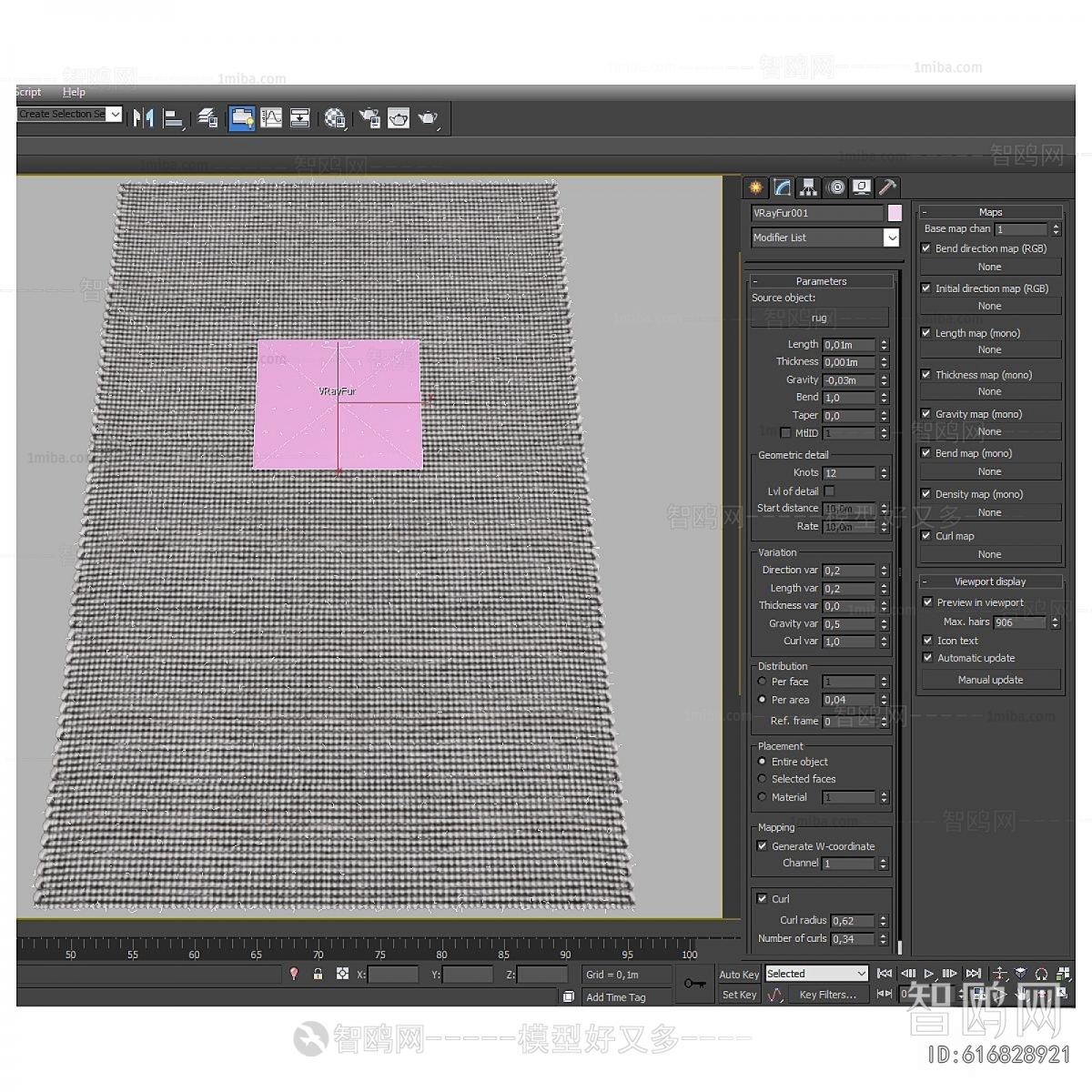Switch to the Modify panel

point(782,187)
